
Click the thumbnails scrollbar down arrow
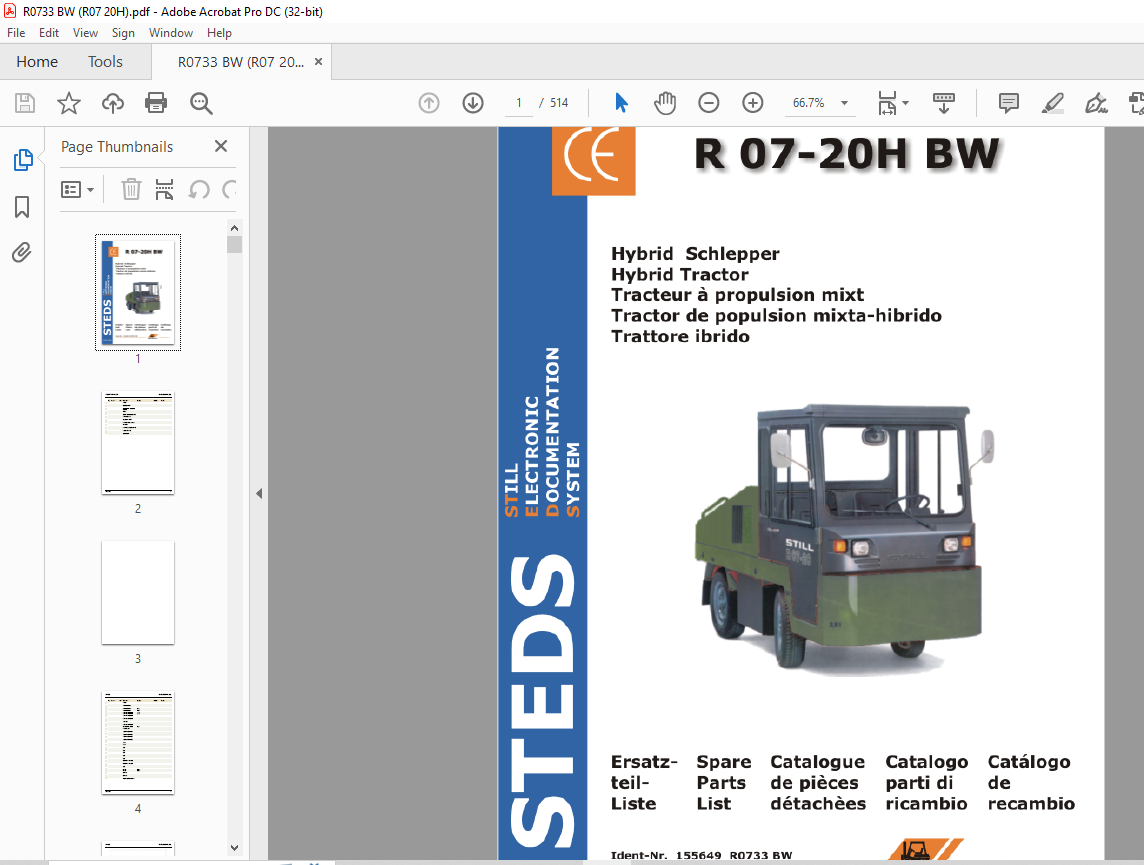tap(234, 847)
